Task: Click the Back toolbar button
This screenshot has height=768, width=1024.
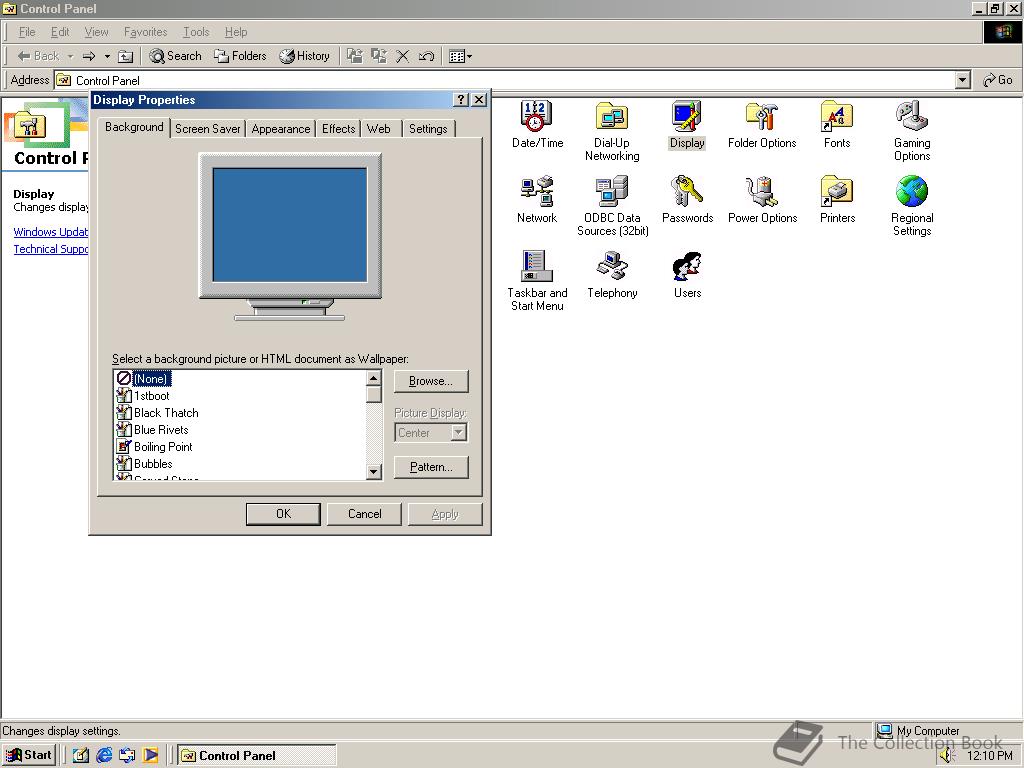Action: coord(39,56)
